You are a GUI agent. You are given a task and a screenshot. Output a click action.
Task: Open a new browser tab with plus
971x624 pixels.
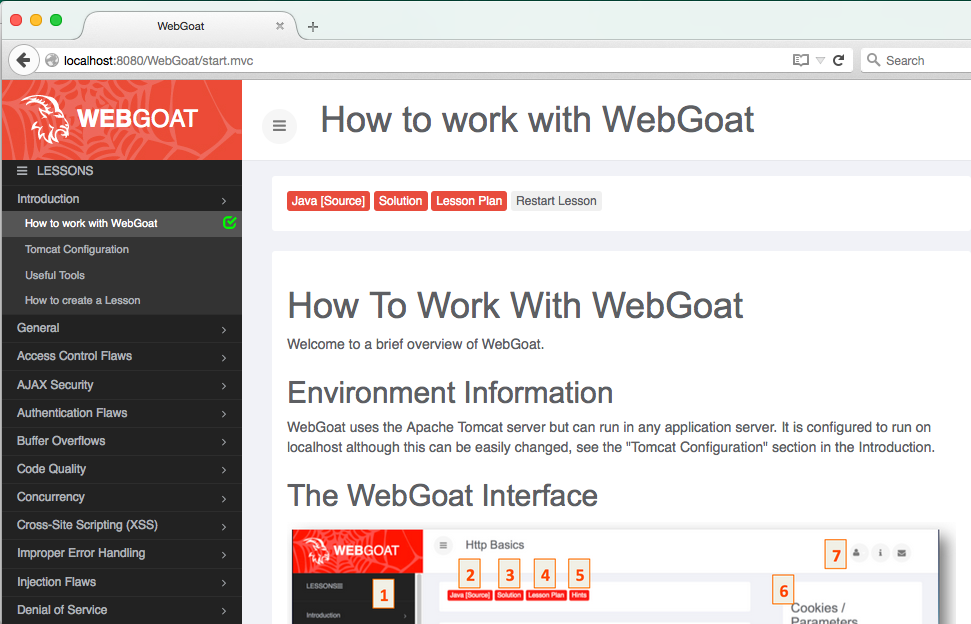coord(313,27)
